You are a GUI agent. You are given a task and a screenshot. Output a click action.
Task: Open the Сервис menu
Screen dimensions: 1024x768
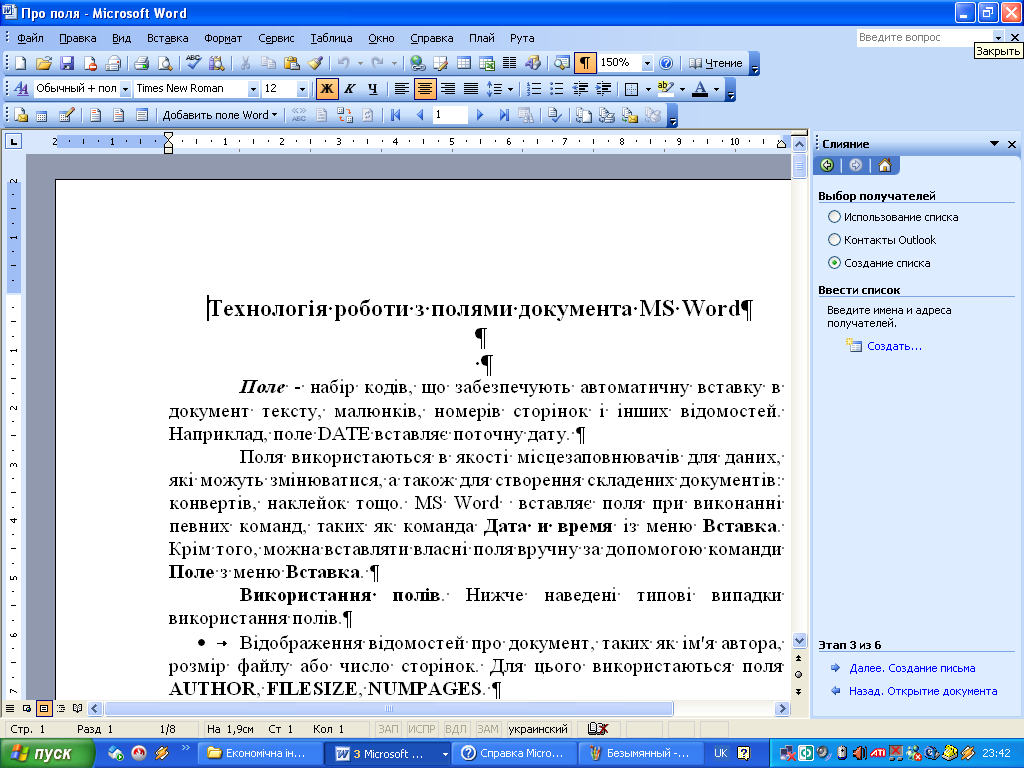point(276,38)
